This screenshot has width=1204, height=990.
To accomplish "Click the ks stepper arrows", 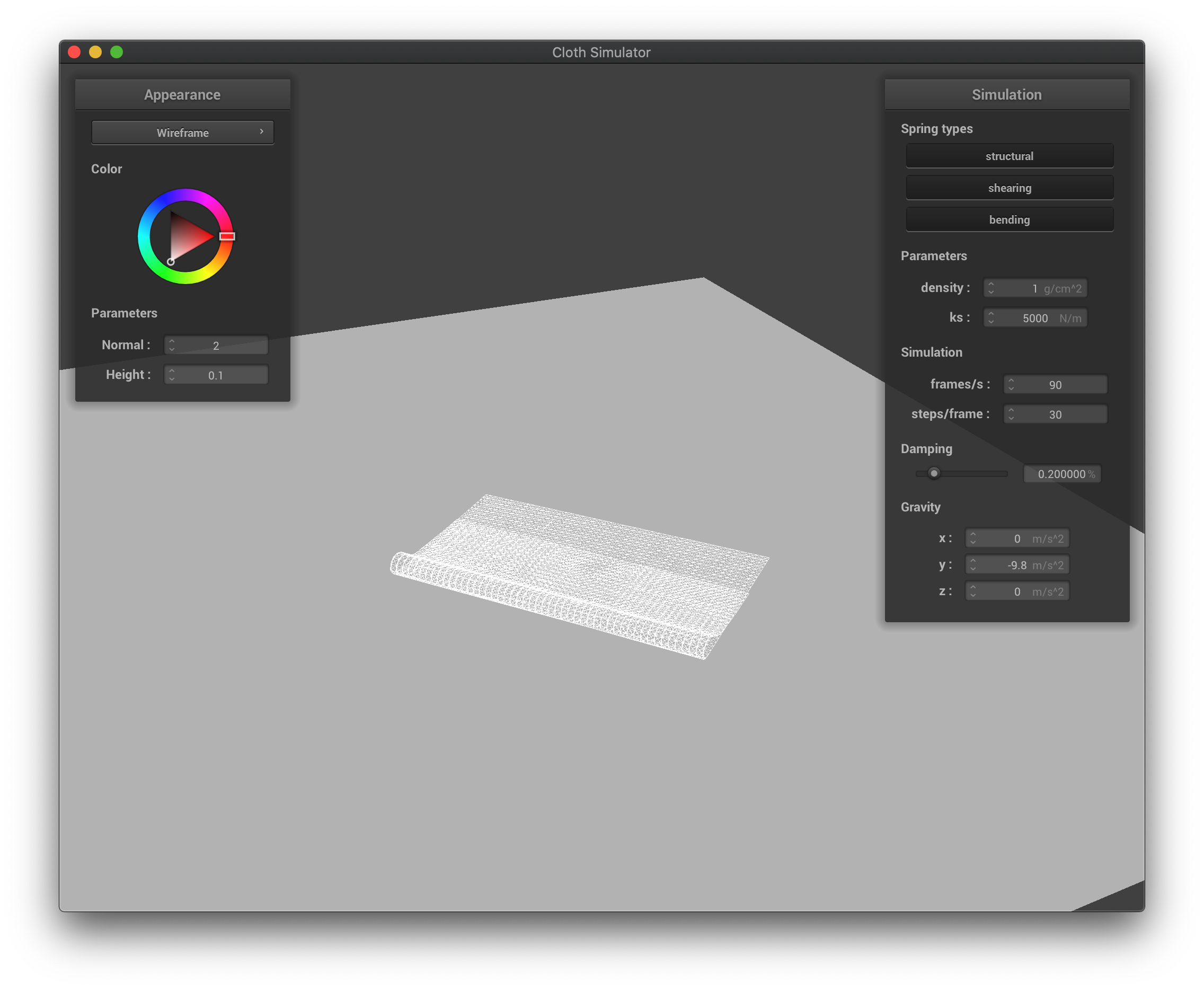I will pyautogui.click(x=991, y=317).
